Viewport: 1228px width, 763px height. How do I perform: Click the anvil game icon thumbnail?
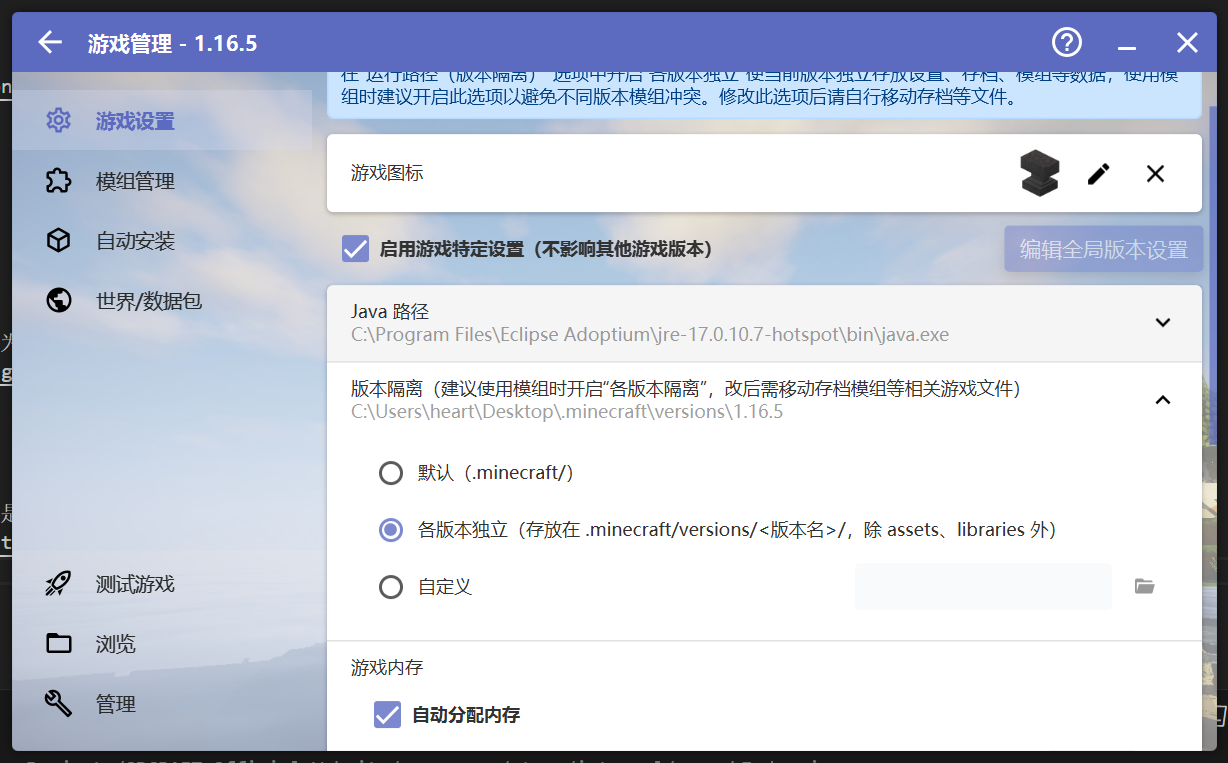tap(1039, 174)
